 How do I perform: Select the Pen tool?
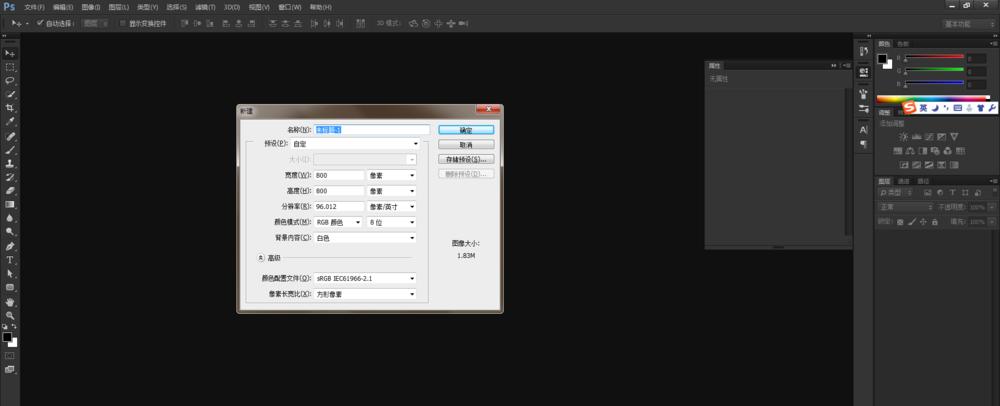(x=10, y=247)
